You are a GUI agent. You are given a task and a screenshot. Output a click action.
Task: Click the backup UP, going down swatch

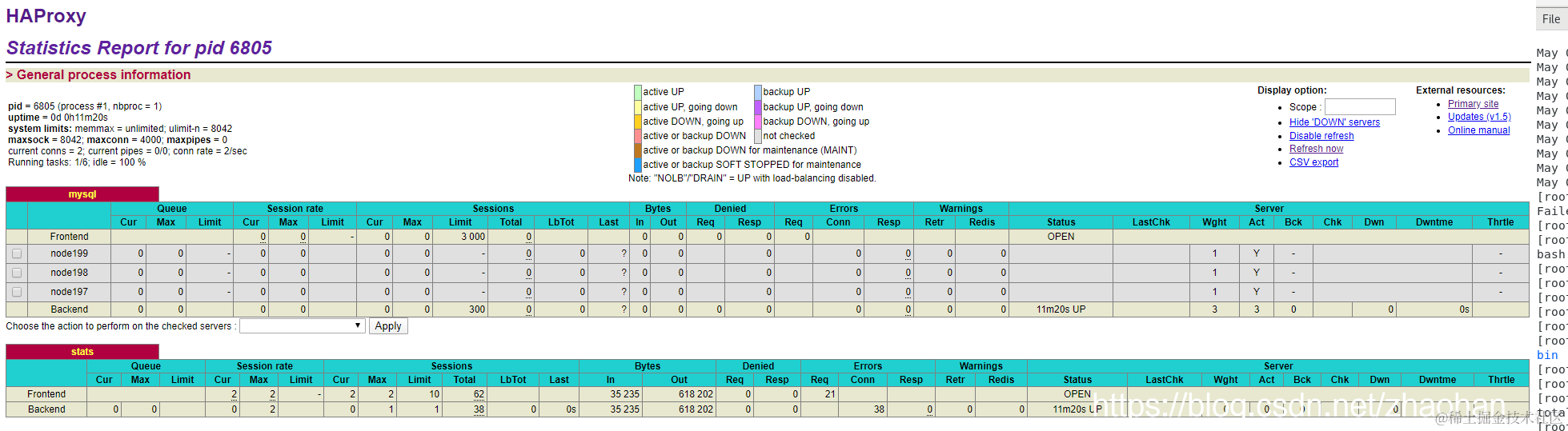tap(758, 107)
